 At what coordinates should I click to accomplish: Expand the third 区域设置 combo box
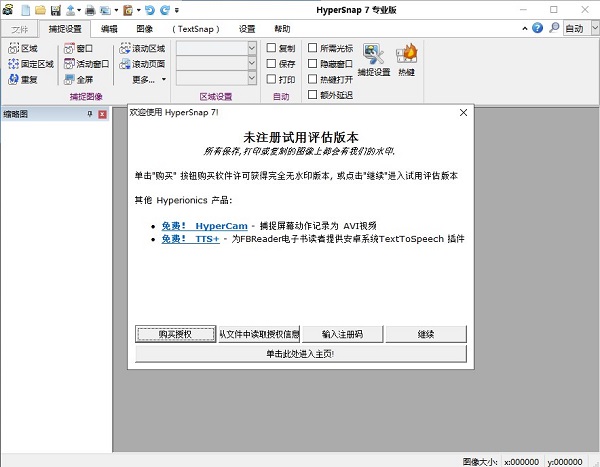pos(252,78)
